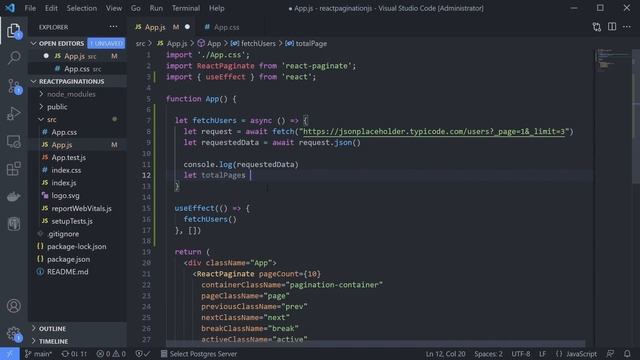Click Select Postgres Server in status bar

(199, 354)
